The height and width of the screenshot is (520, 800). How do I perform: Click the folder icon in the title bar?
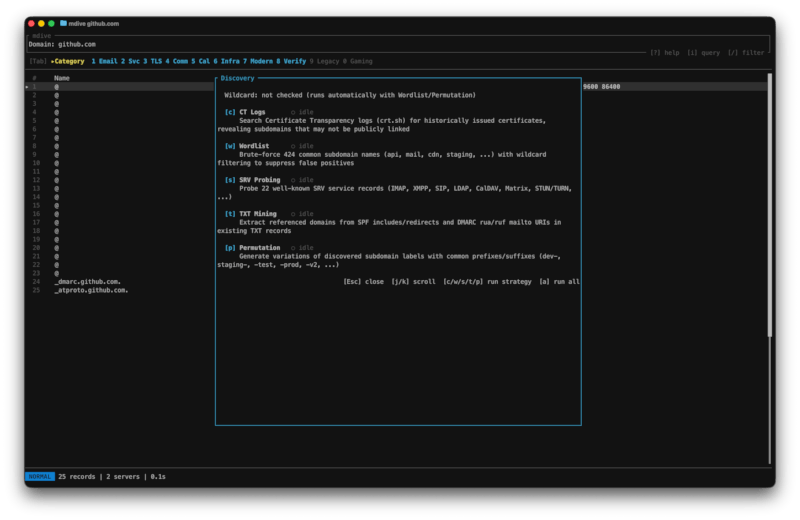(x=63, y=23)
